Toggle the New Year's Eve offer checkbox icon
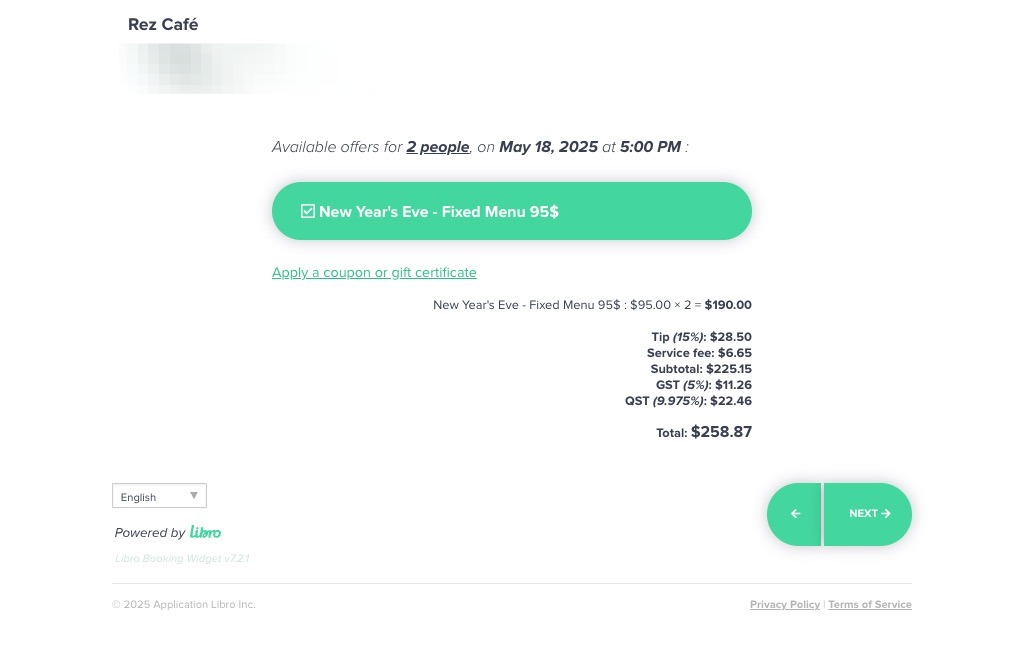 pyautogui.click(x=308, y=211)
